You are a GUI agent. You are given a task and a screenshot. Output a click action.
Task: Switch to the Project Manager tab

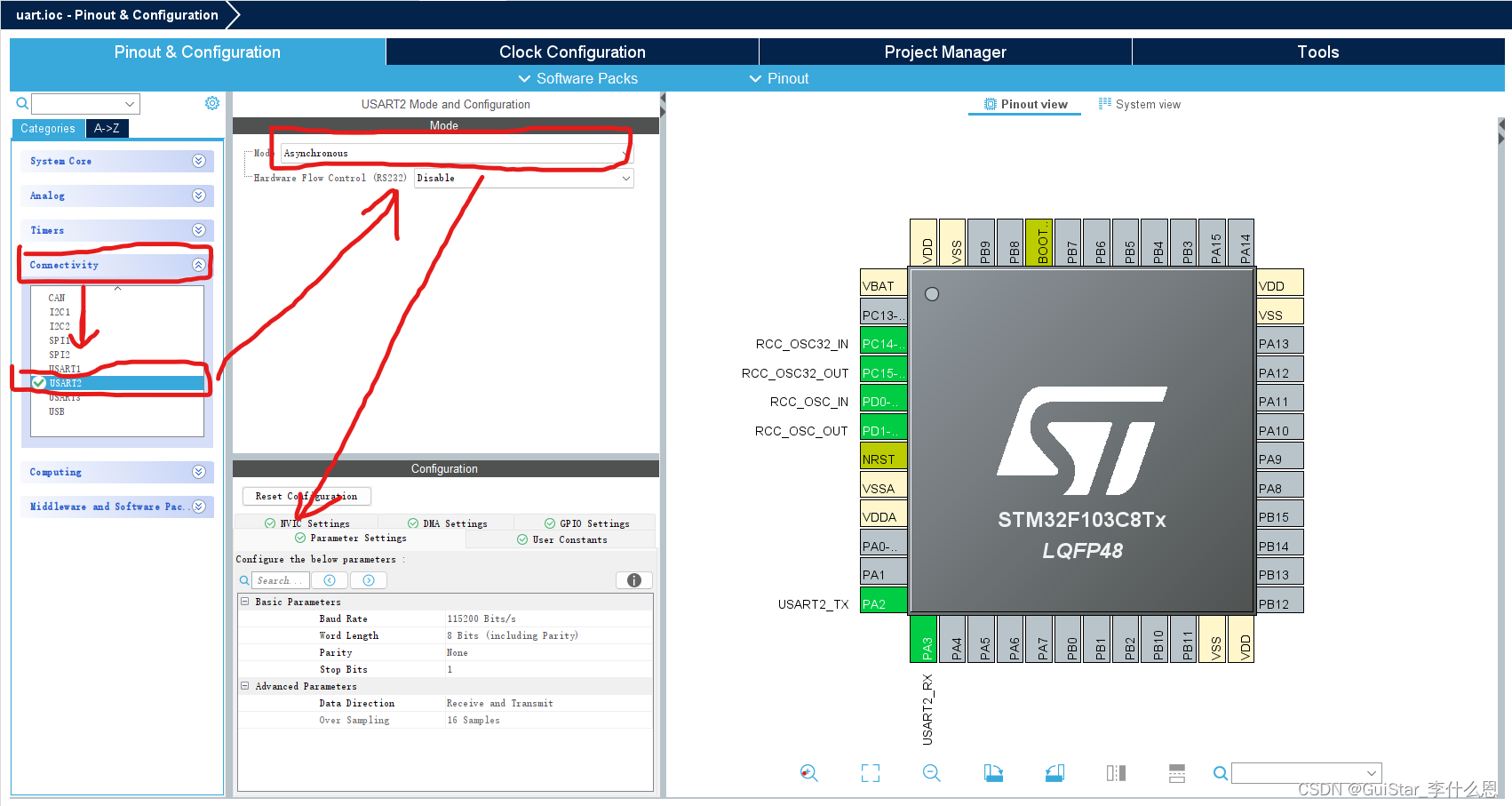[945, 52]
